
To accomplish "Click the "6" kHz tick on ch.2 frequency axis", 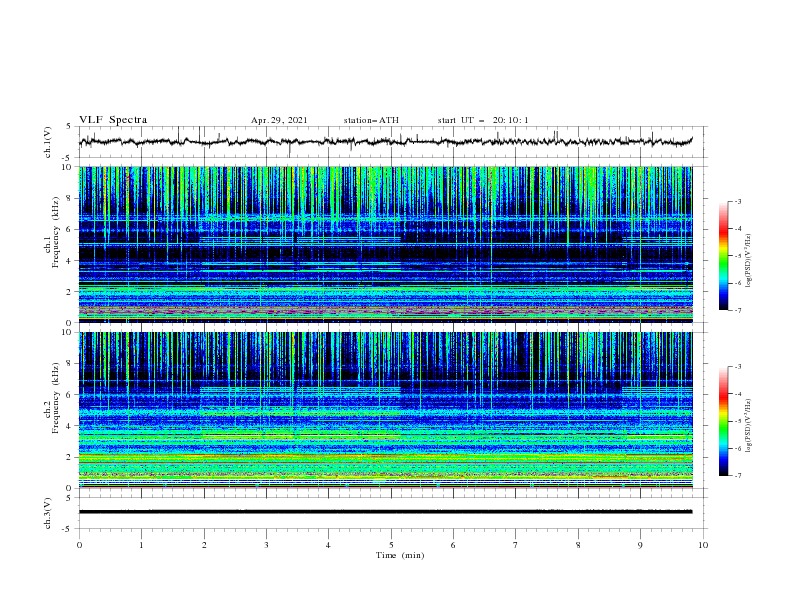I will click(x=70, y=394).
